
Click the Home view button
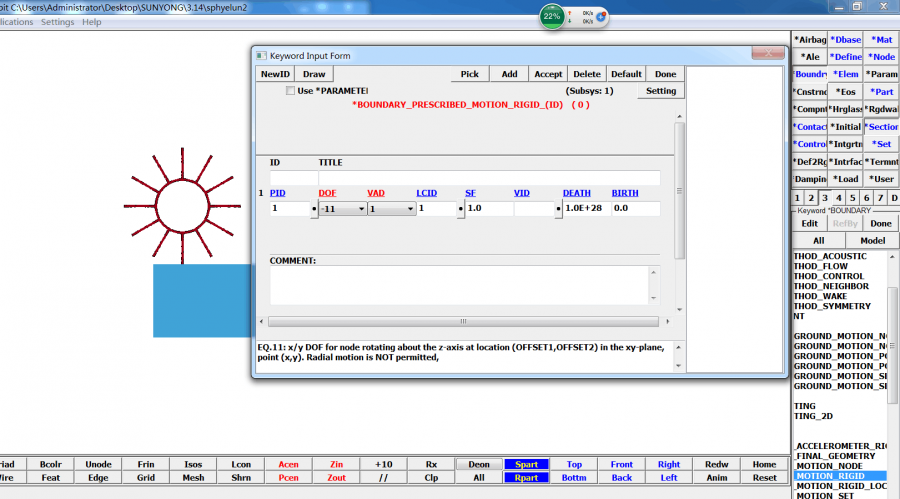point(764,464)
